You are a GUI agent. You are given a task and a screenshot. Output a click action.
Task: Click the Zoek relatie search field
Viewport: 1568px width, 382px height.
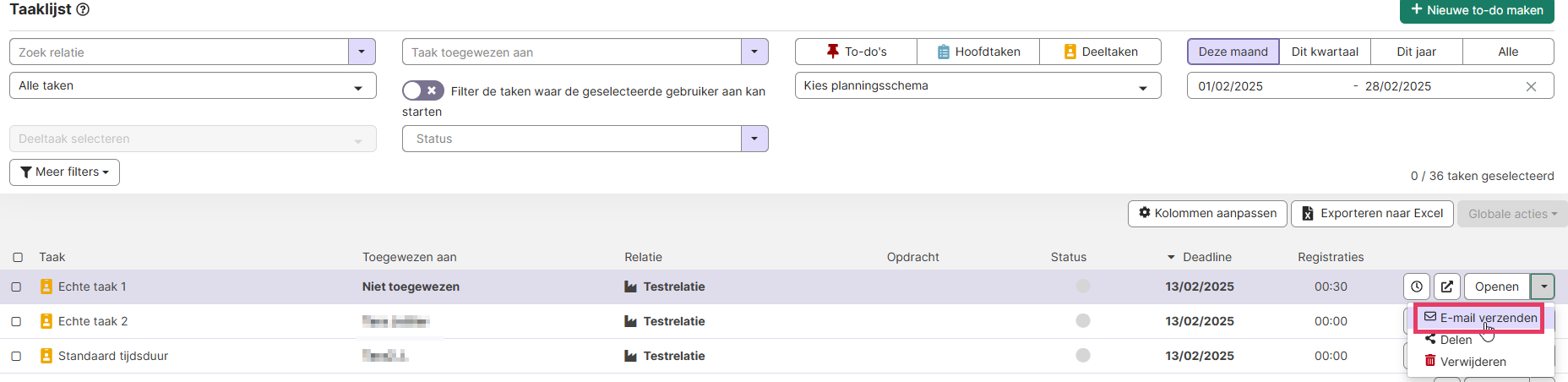point(179,52)
